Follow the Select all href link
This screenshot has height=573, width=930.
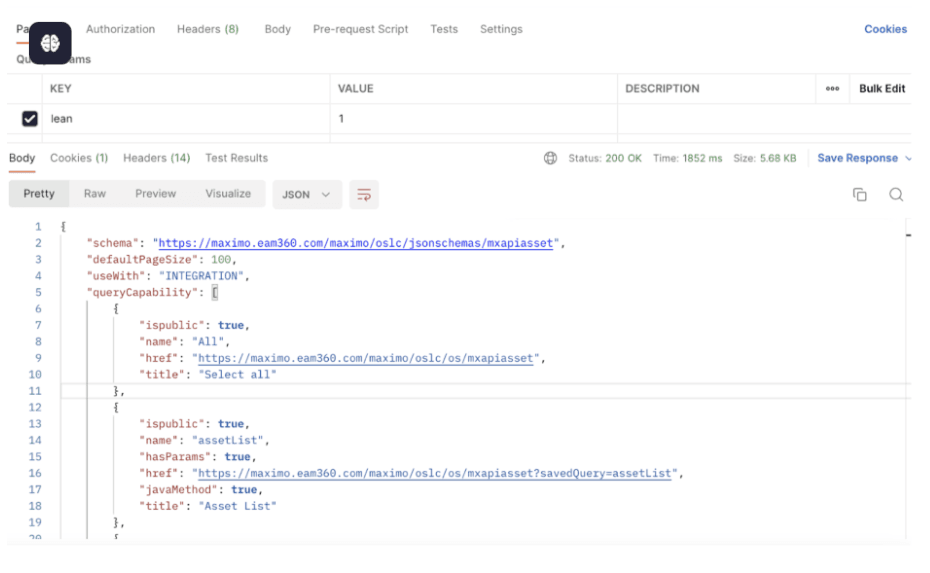(365, 358)
